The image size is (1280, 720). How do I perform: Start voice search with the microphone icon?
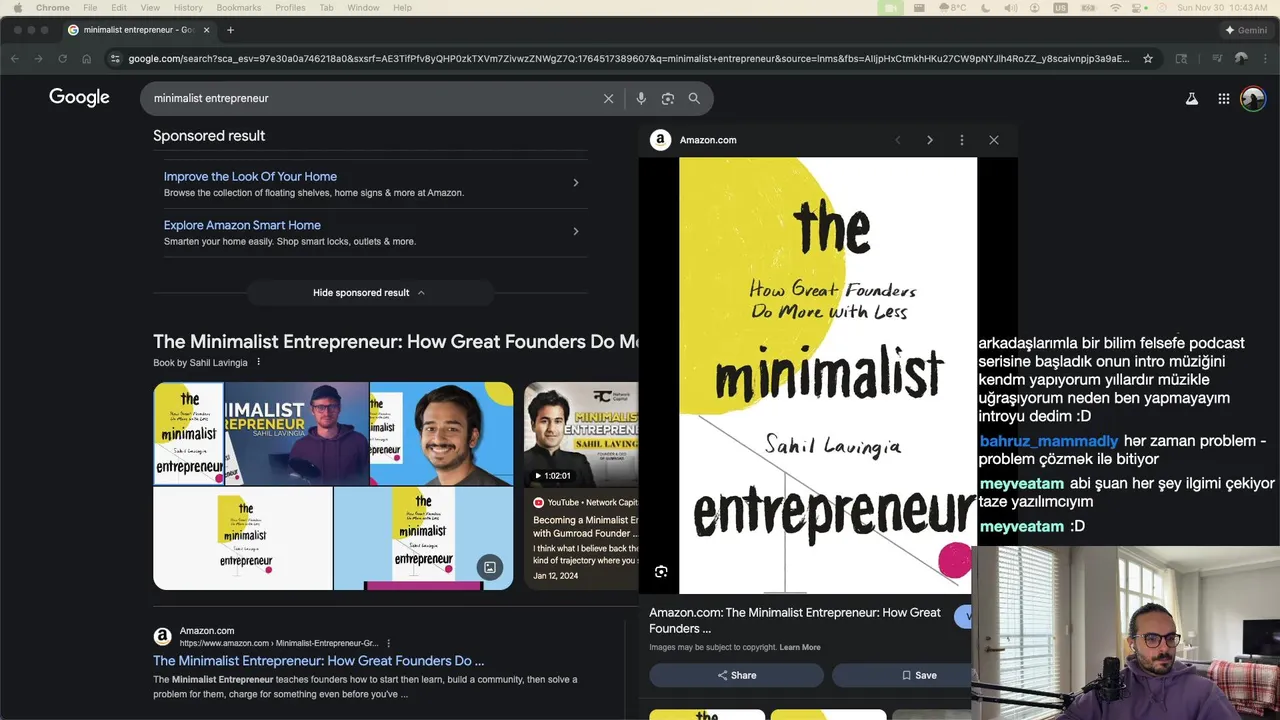click(x=641, y=98)
